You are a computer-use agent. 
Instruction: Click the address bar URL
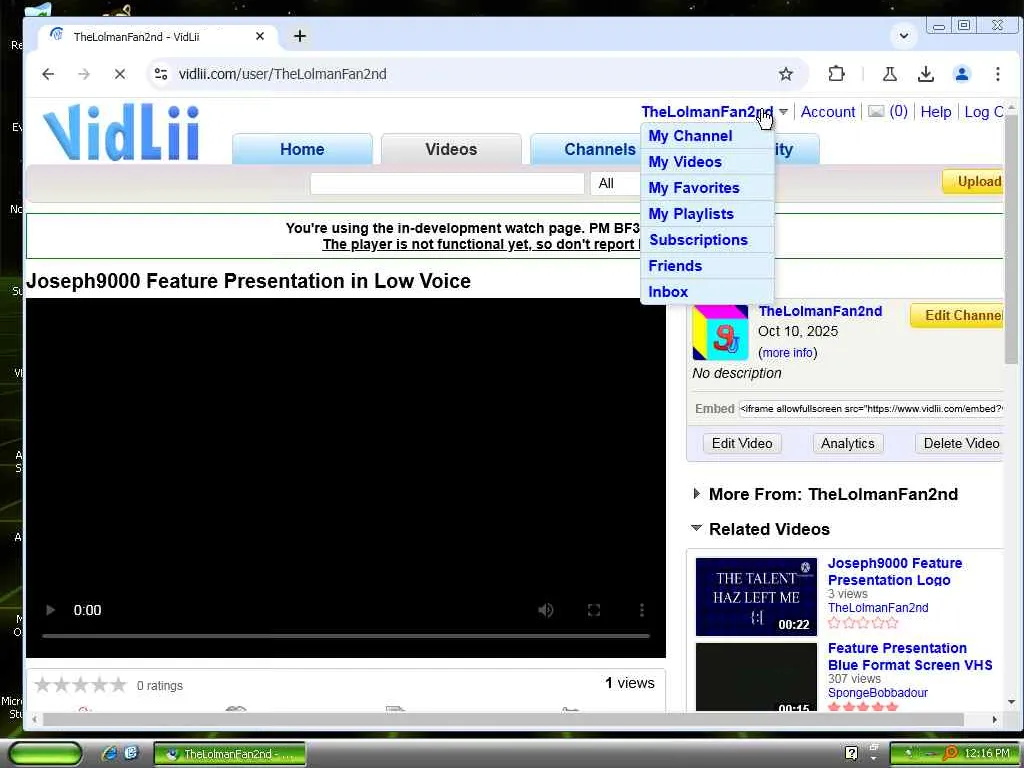(282, 74)
